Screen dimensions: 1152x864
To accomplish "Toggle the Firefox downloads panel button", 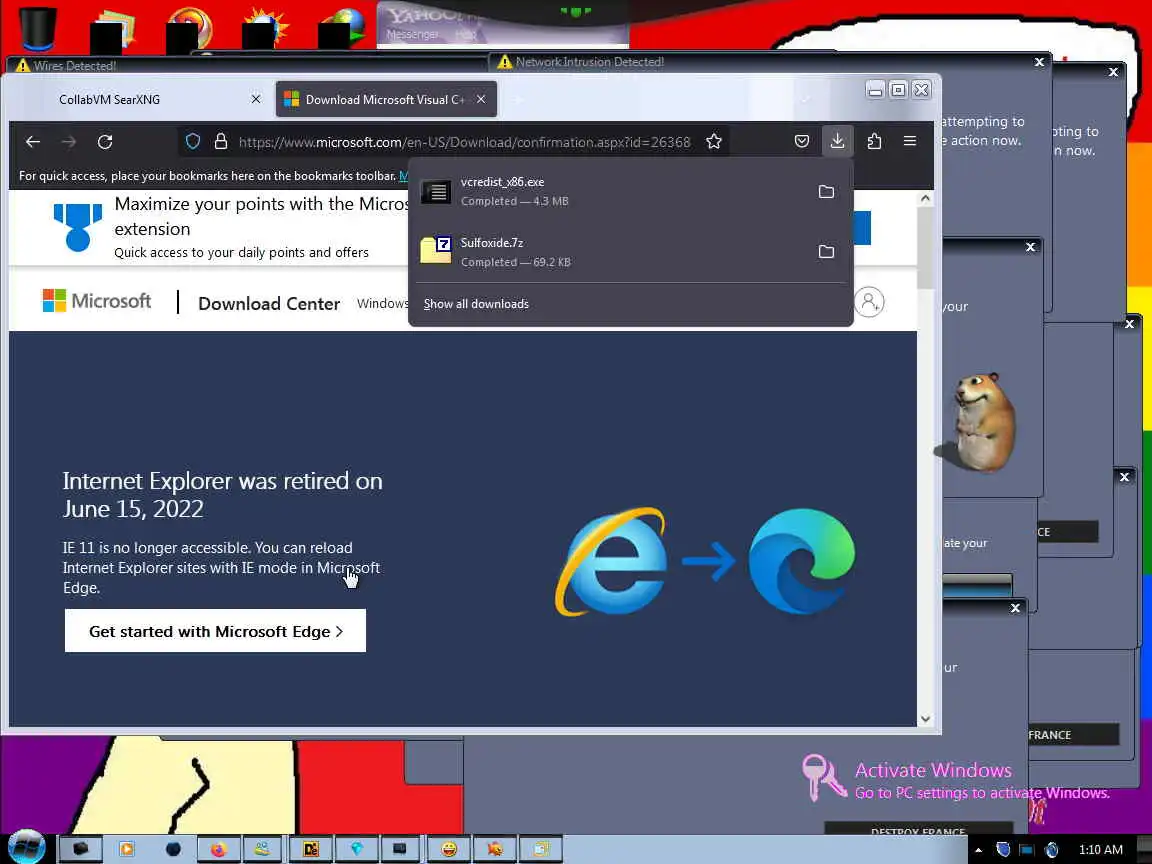I will pyautogui.click(x=837, y=141).
